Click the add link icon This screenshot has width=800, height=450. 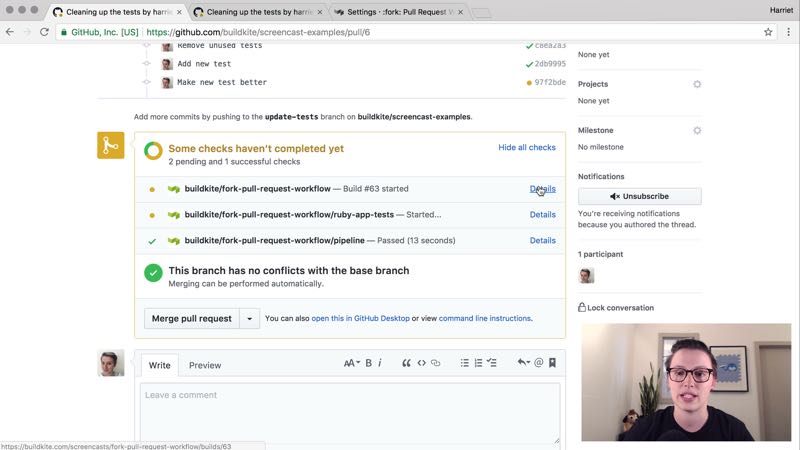(435, 363)
